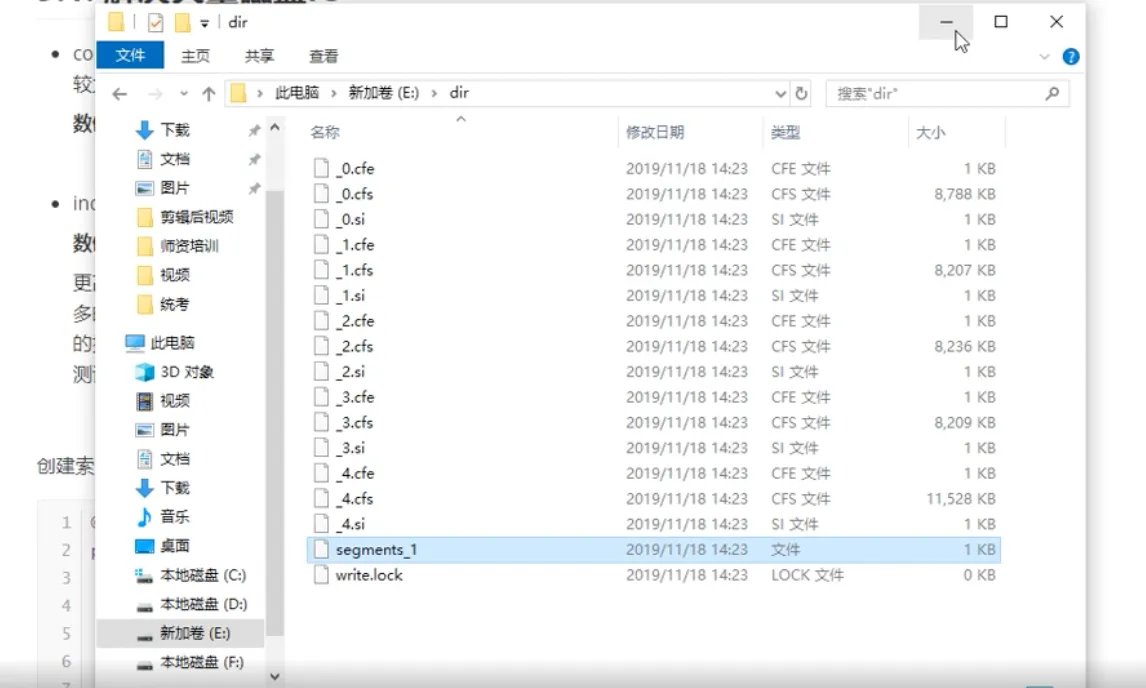Open the pinned 视频 folder in sidebar
The width and height of the screenshot is (1146, 688).
175,275
